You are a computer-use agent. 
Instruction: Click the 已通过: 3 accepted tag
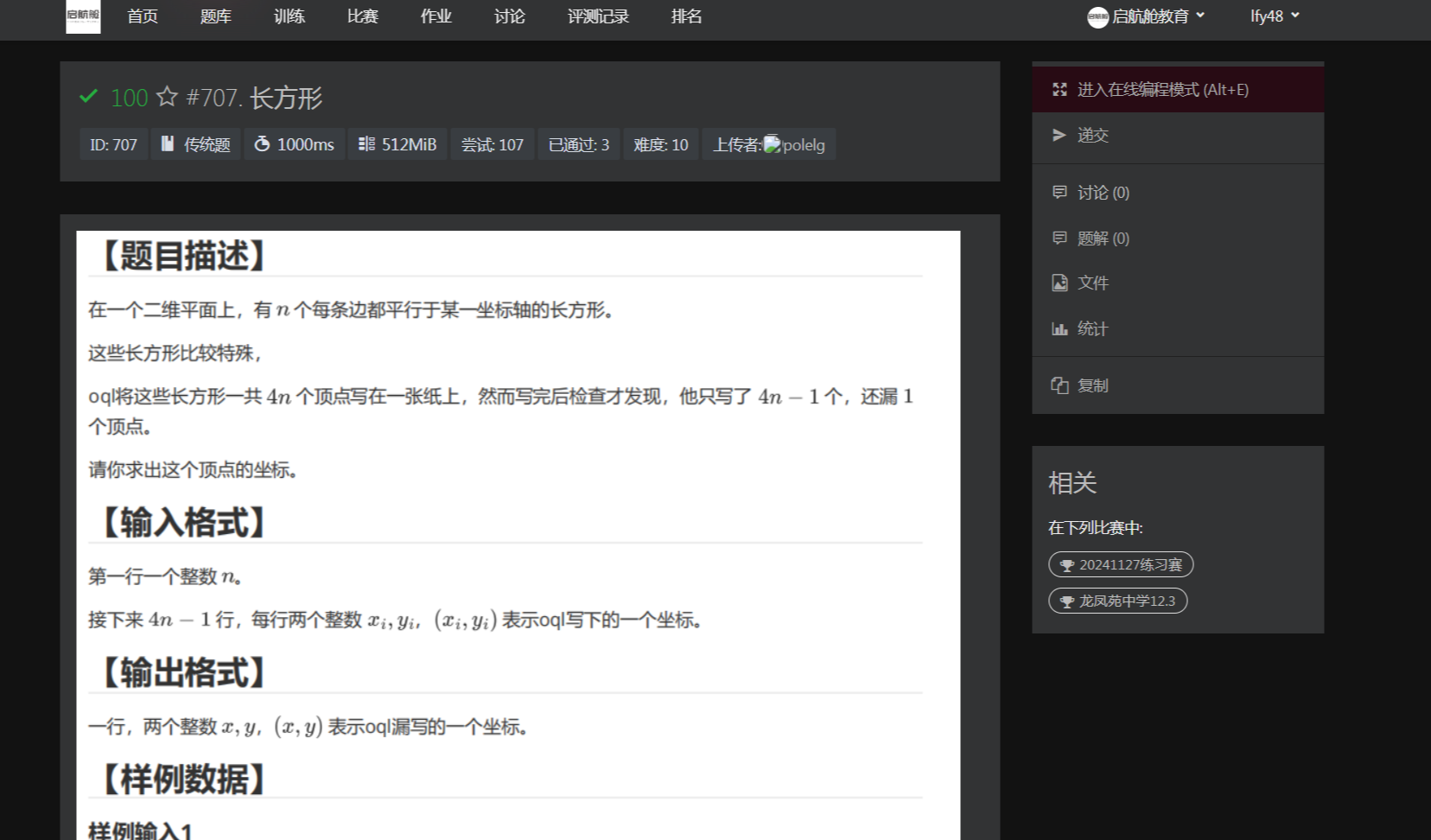tap(578, 145)
